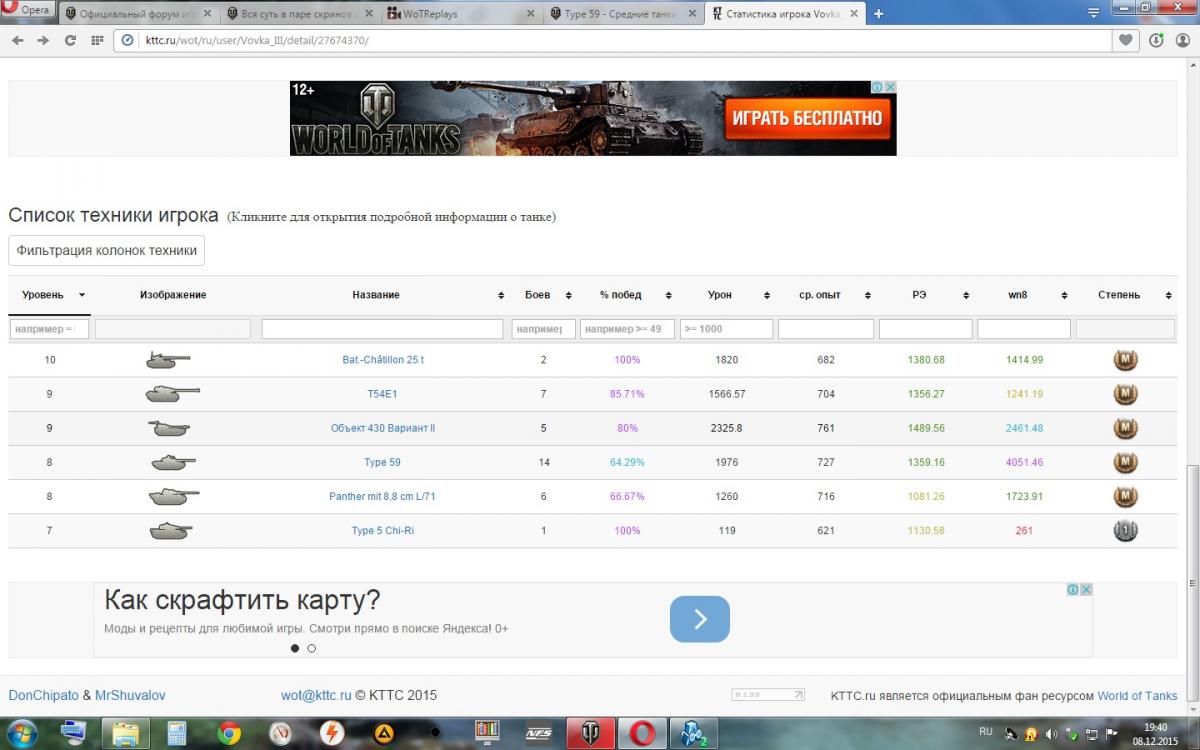1200x750 pixels.
Task: Open the tab list menu icon
Action: (1094, 14)
